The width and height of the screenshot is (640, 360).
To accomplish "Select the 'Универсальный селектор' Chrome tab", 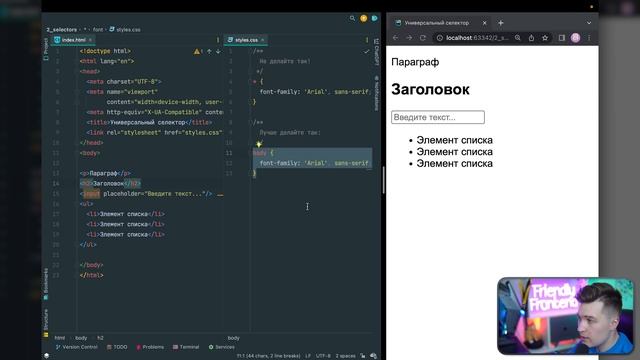I will [437, 23].
